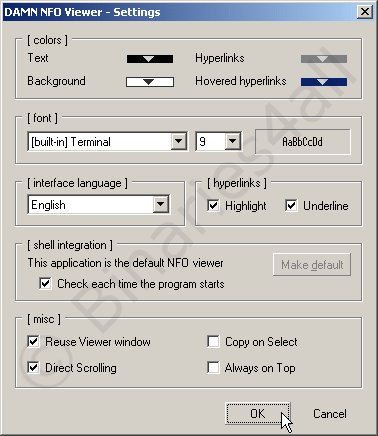The height and width of the screenshot is (436, 378).
Task: Click the '[ shell integration ]' group heading
Action: 70,245
